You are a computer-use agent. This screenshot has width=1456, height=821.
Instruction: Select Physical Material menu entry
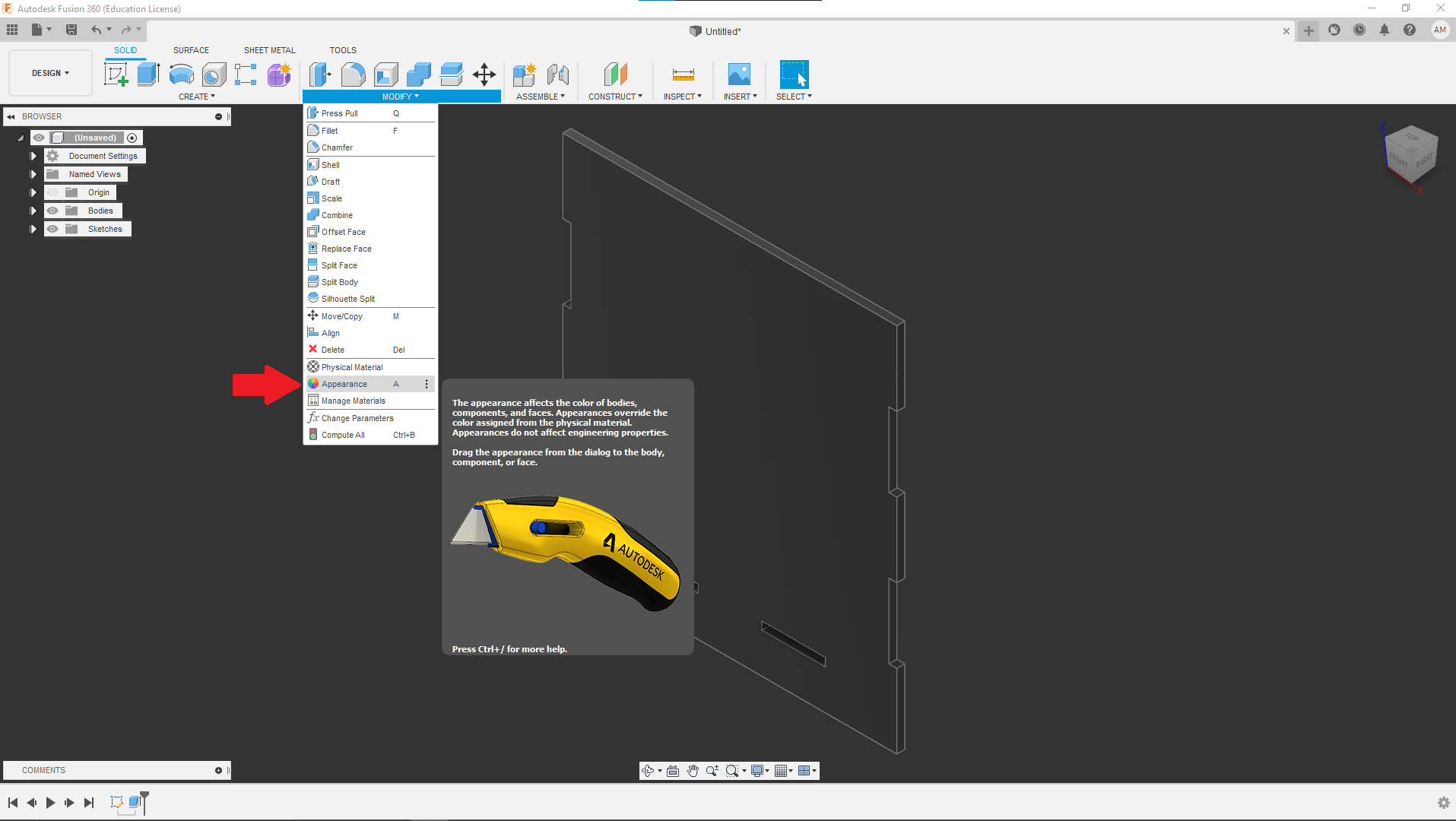[x=352, y=367]
